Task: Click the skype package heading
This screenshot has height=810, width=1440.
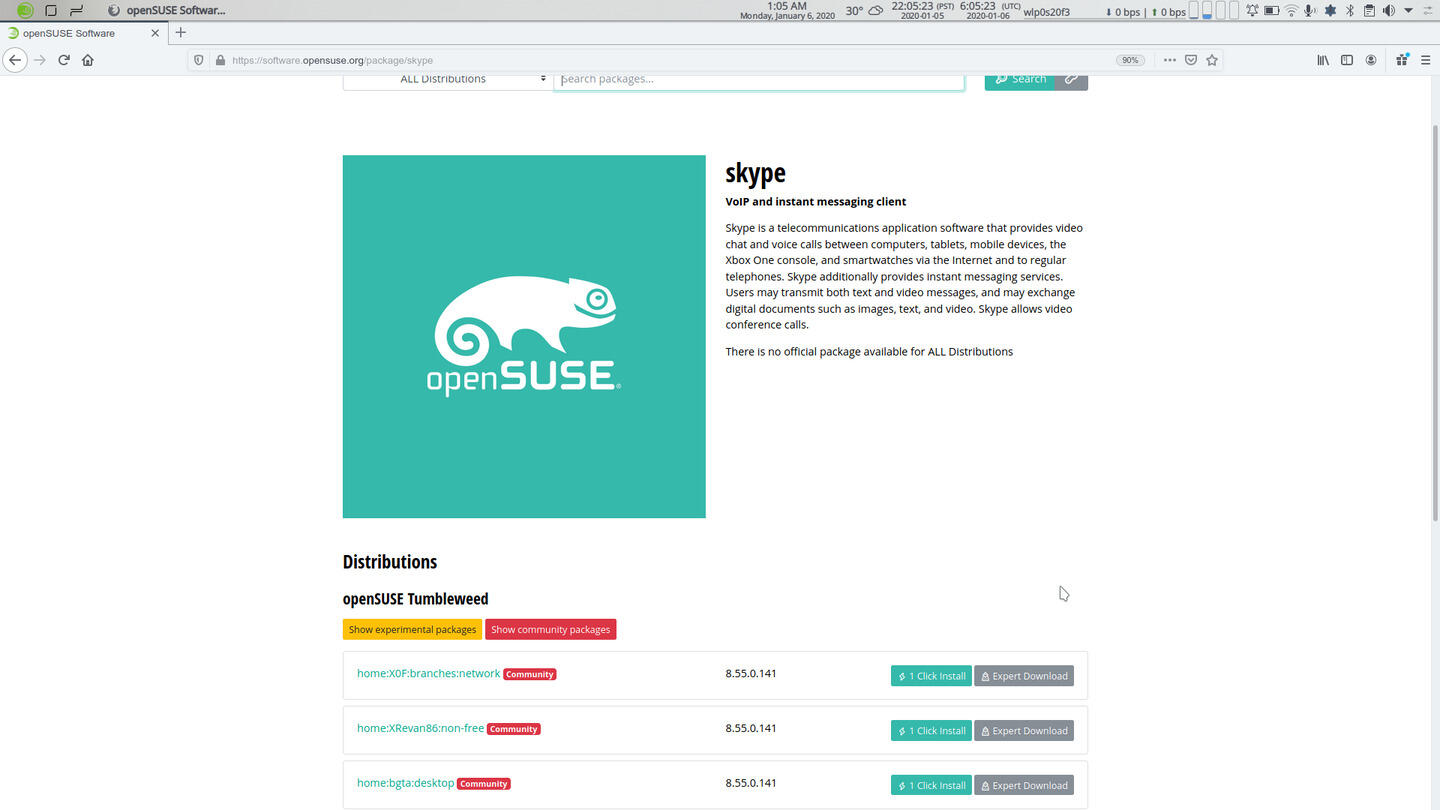Action: (x=755, y=173)
